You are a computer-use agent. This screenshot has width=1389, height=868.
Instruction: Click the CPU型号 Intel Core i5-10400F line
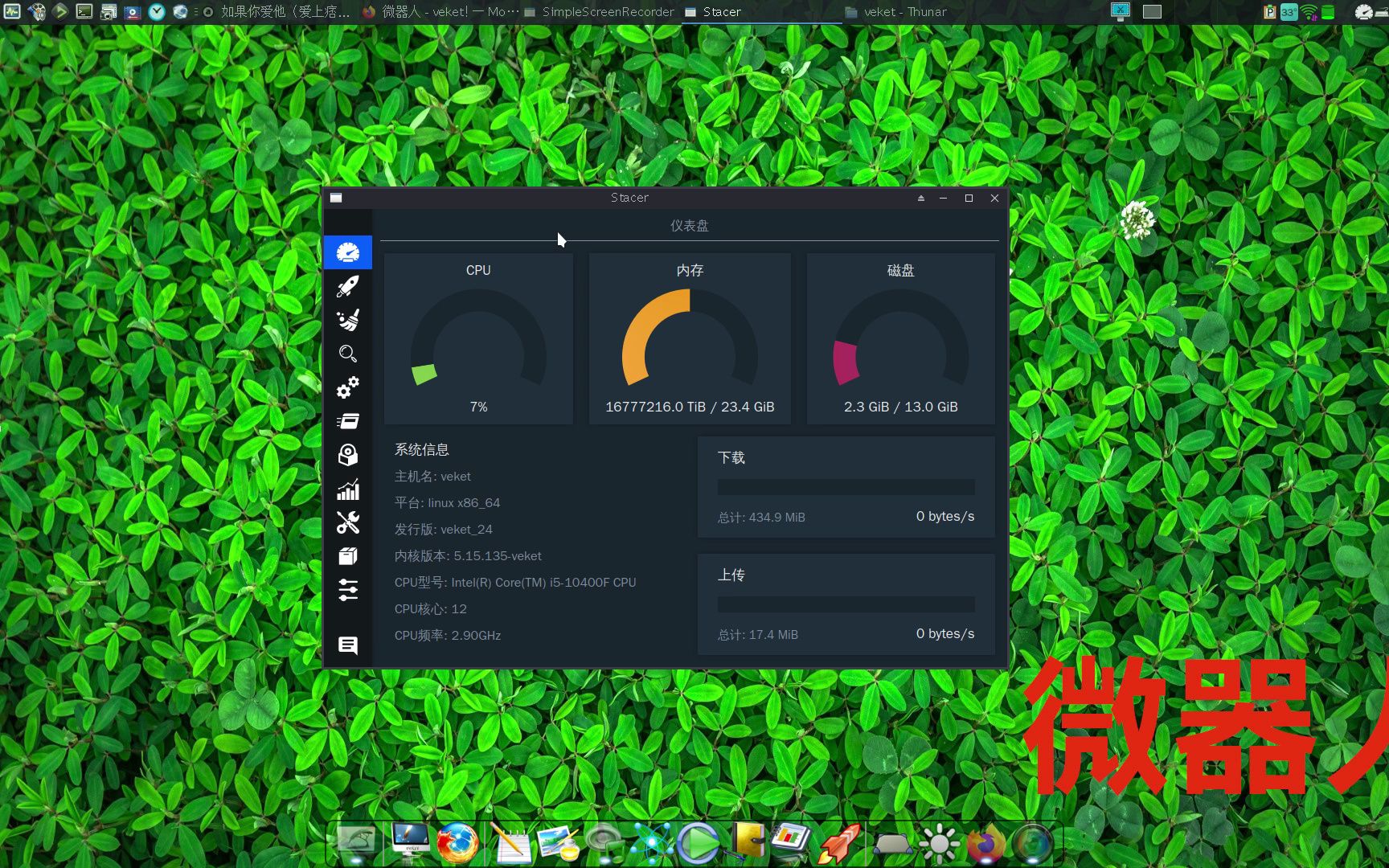pos(515,583)
